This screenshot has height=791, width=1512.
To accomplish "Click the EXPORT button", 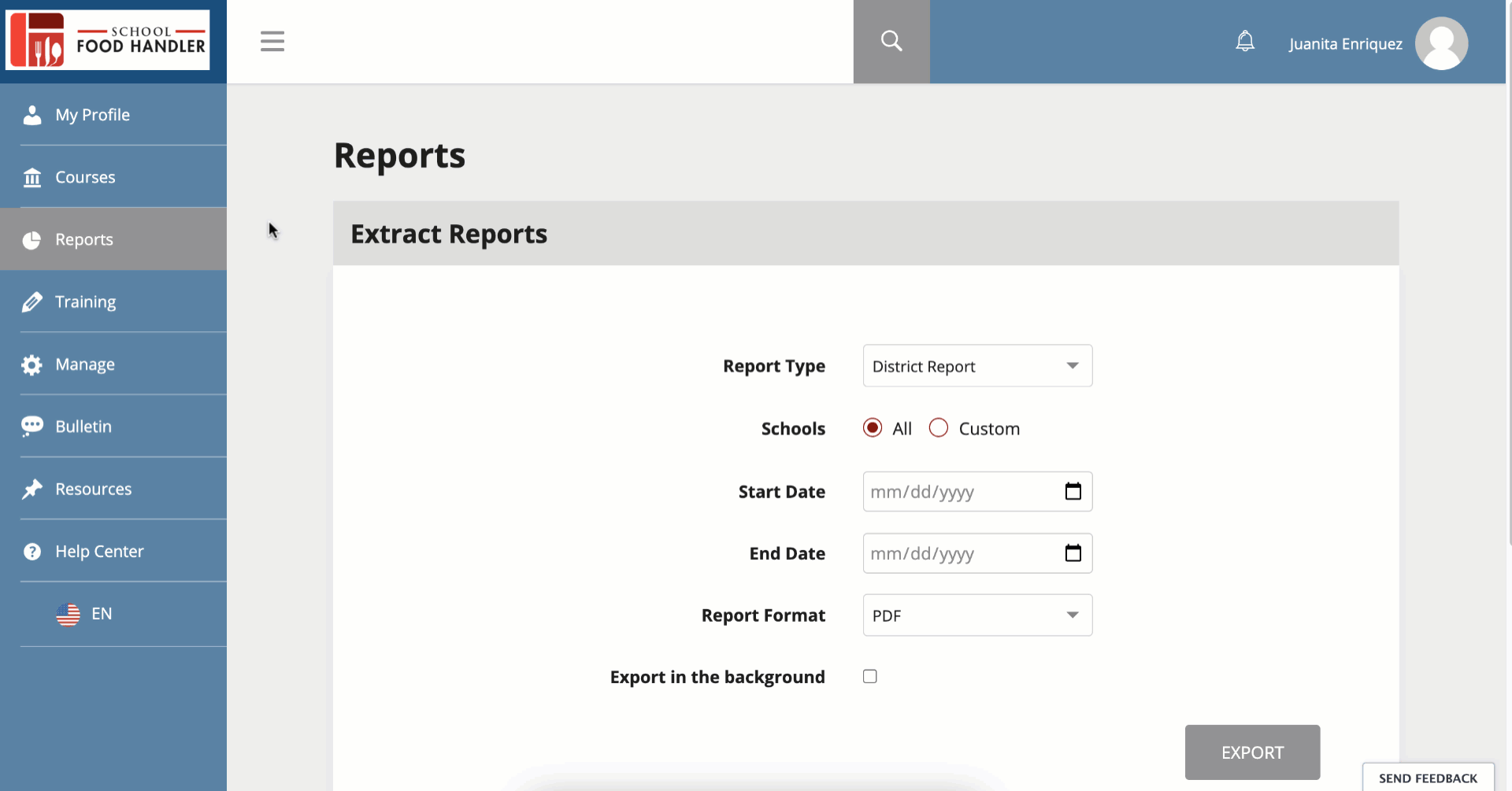I will [1252, 752].
